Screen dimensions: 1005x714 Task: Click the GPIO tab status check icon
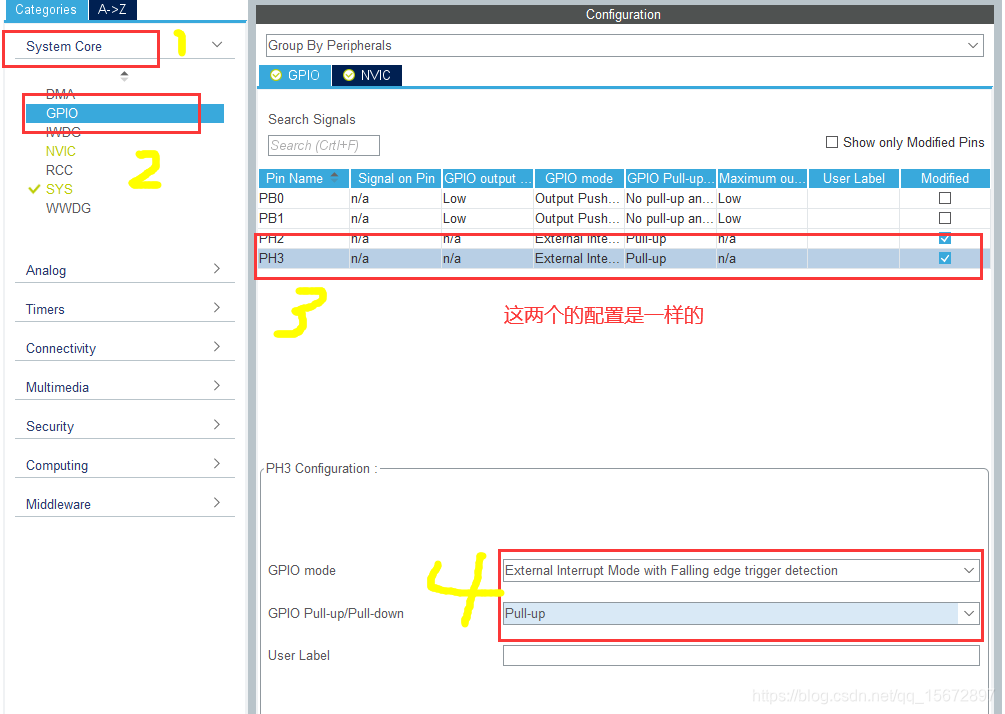point(276,75)
